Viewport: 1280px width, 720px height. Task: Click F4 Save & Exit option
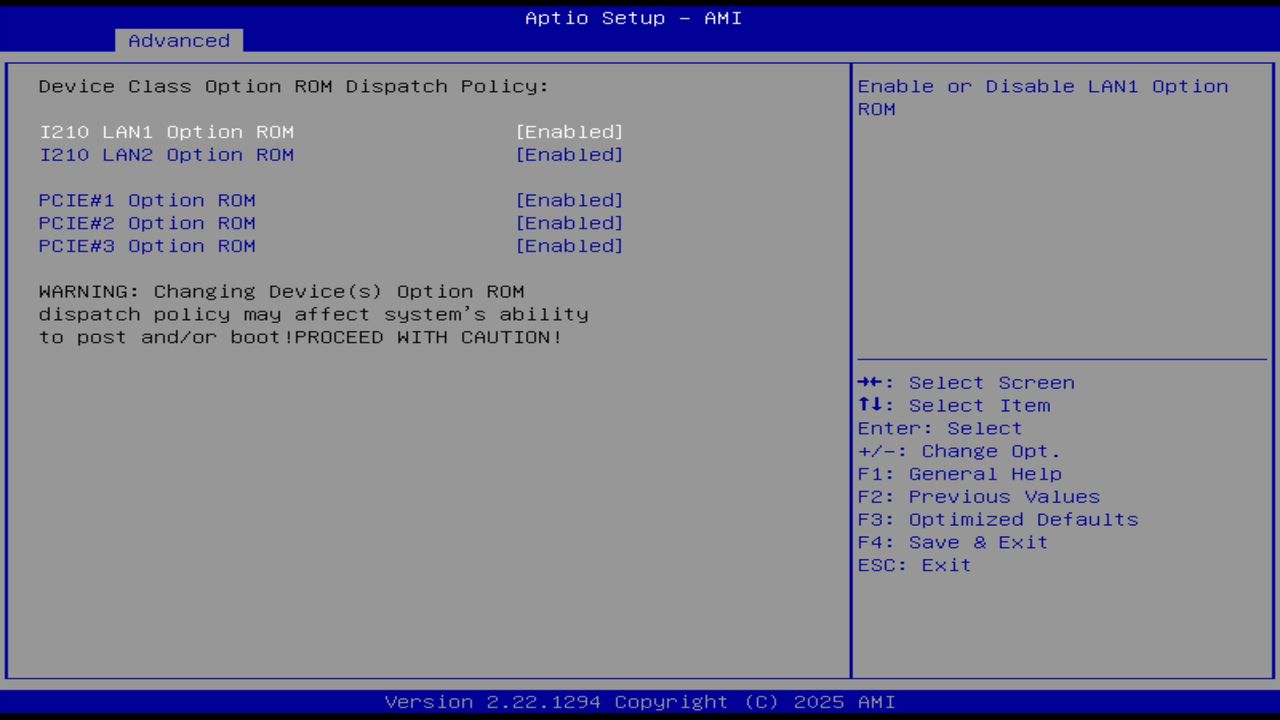click(x=951, y=542)
